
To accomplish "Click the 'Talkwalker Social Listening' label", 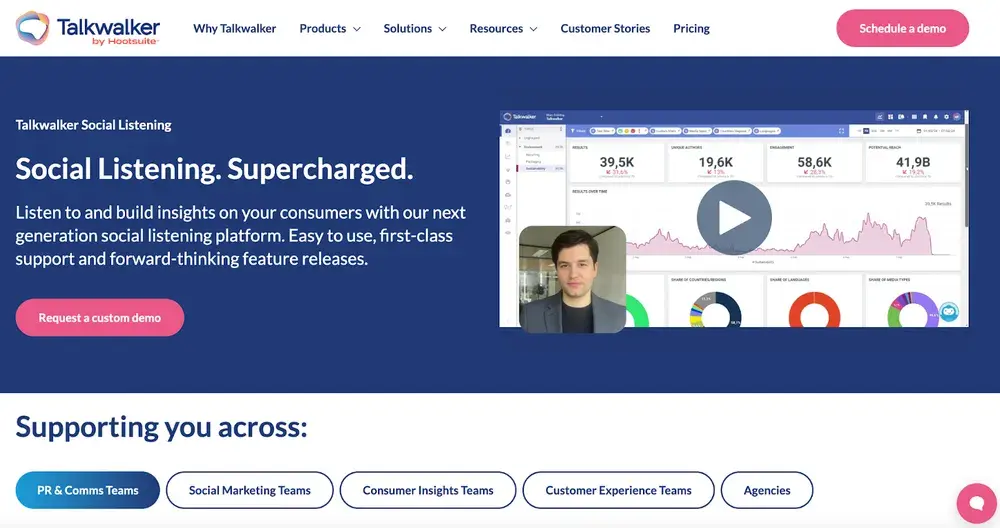I will [93, 125].
